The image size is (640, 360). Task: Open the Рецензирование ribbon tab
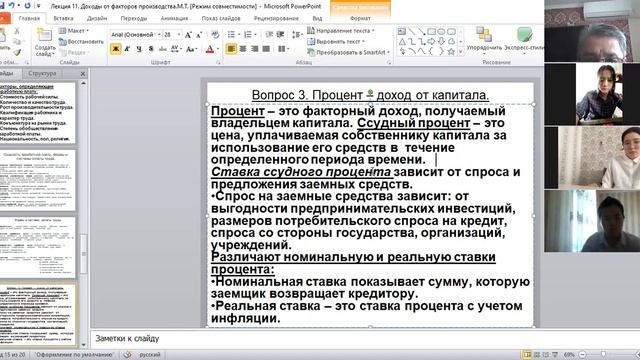[x=276, y=18]
